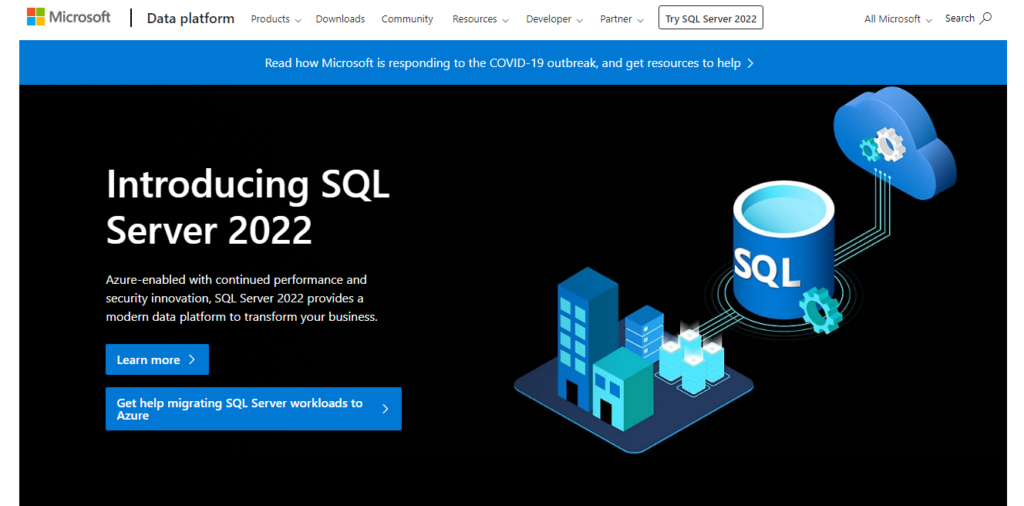
Task: Go to the Community page
Action: [407, 19]
